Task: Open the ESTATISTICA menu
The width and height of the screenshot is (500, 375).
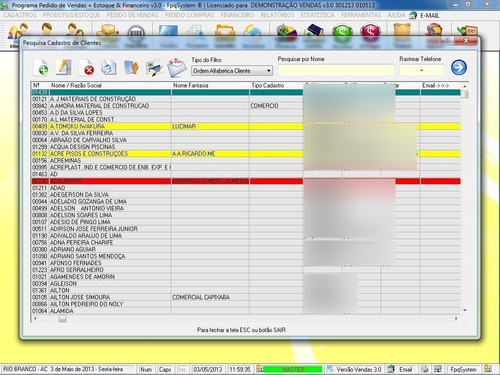Action: click(317, 15)
